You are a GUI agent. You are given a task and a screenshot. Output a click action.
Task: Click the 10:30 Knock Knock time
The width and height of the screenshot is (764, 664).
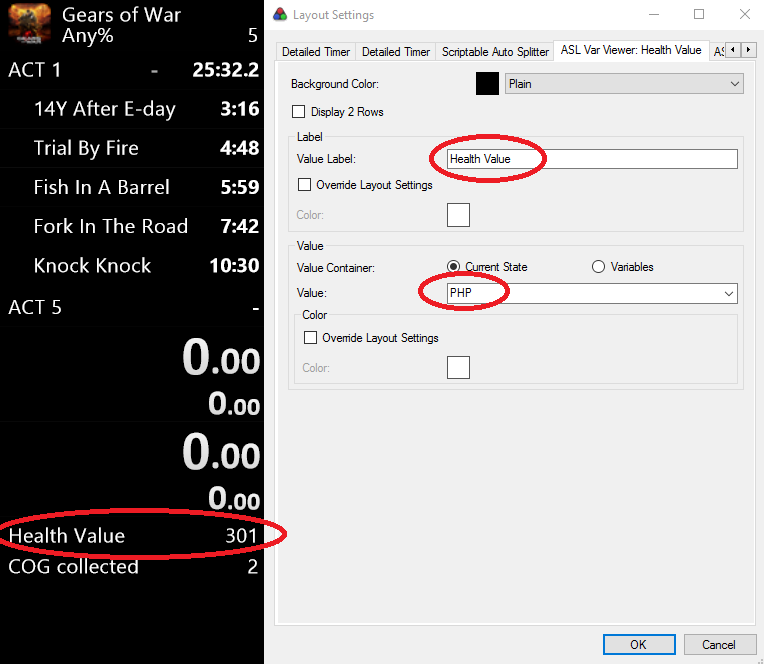(234, 266)
